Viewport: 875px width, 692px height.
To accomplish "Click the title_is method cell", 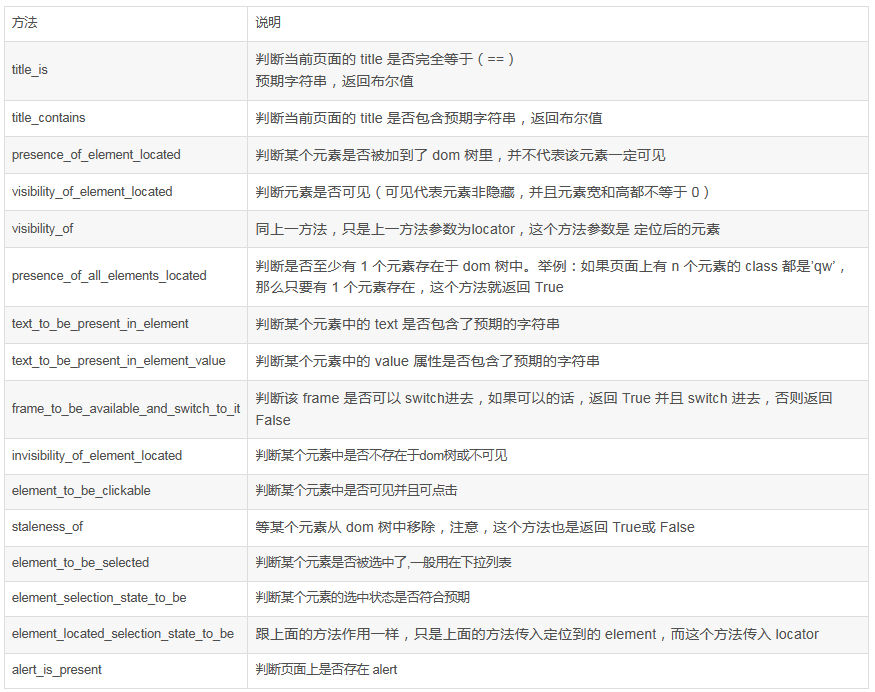I will pyautogui.click(x=30, y=70).
